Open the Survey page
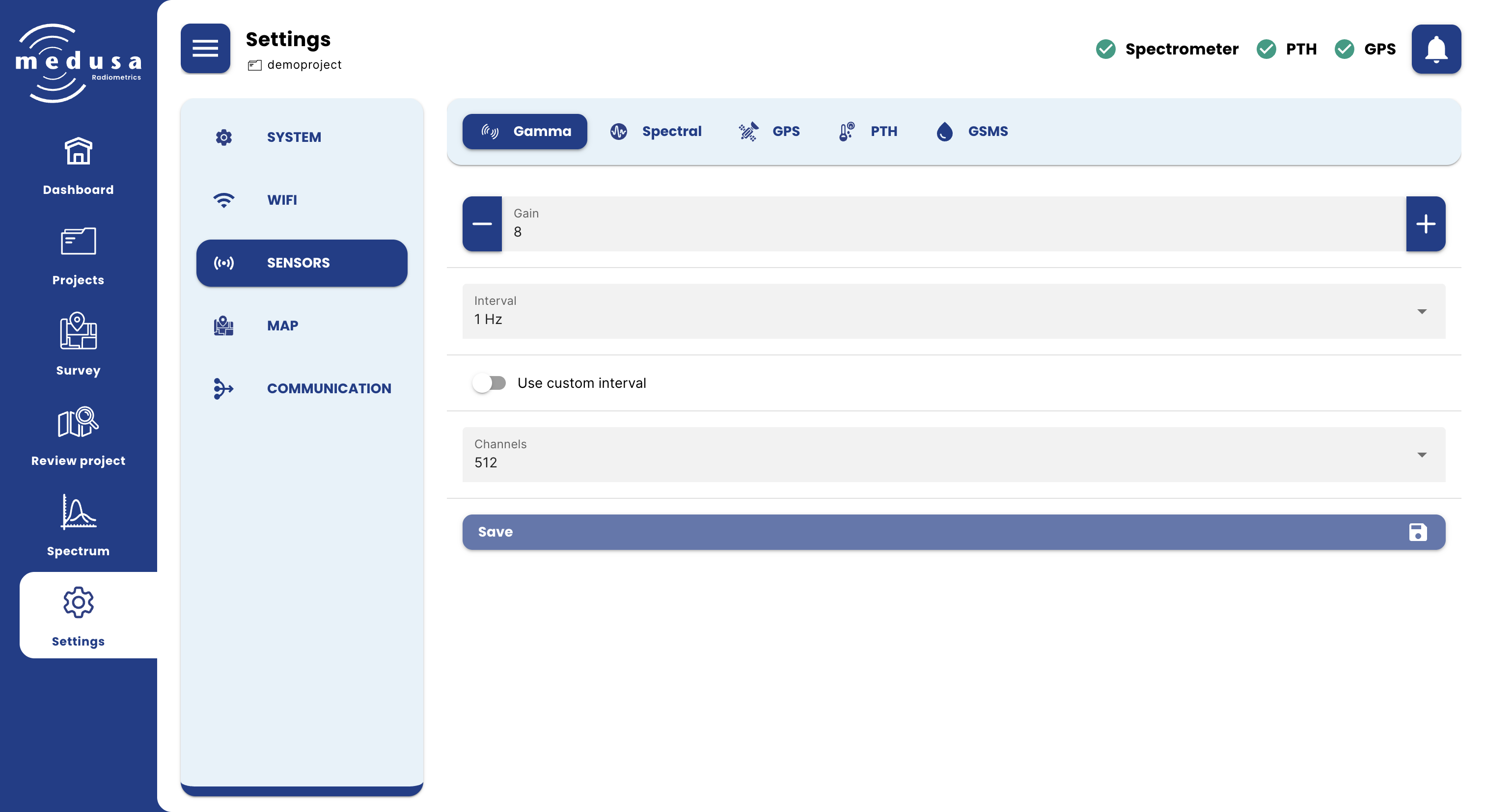This screenshot has width=1485, height=812. pyautogui.click(x=79, y=345)
